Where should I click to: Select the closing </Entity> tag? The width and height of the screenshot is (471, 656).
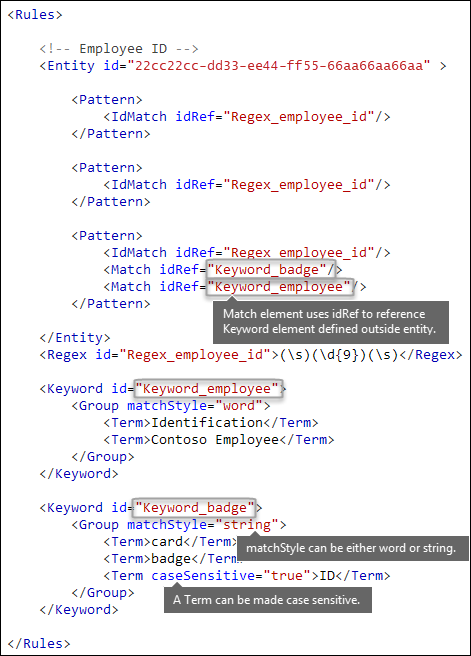[75, 338]
